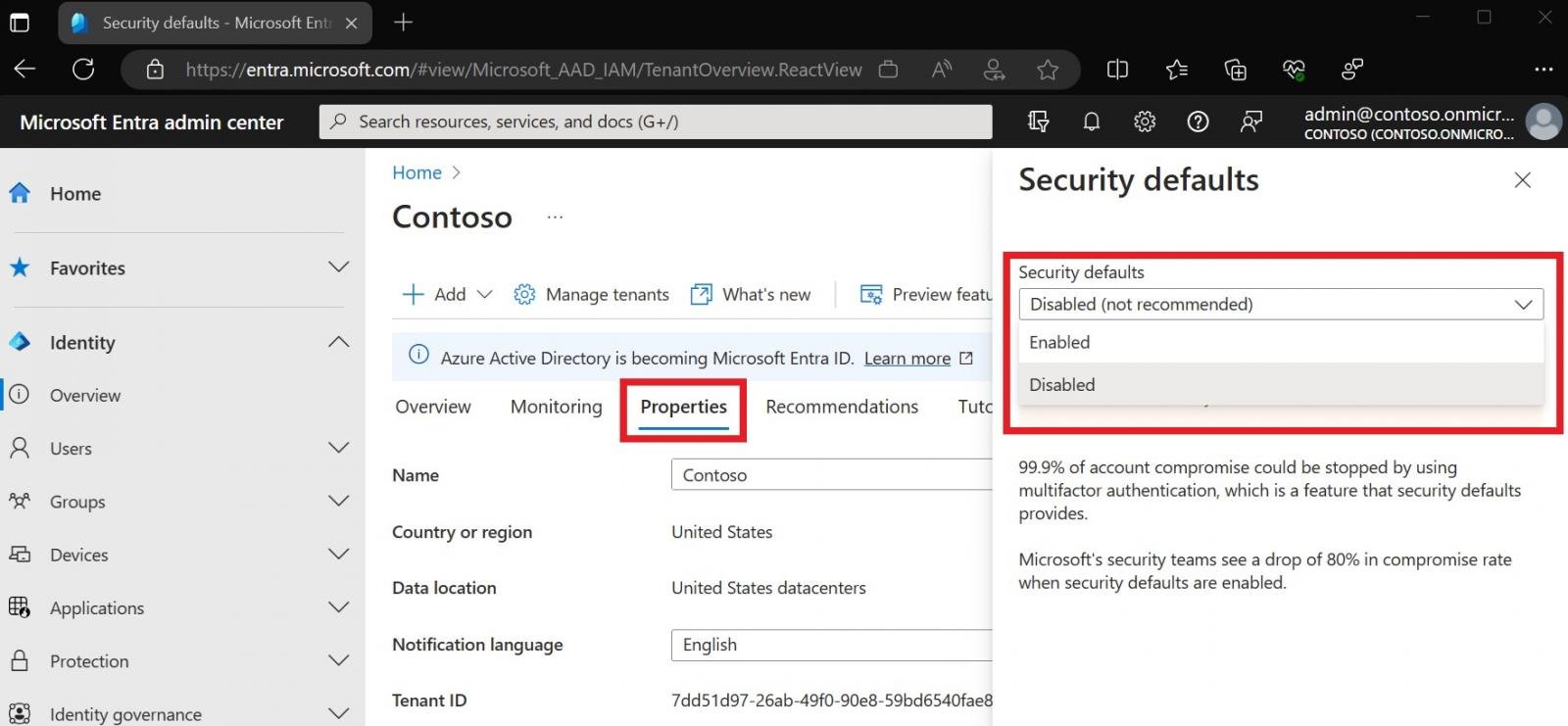Open Browser essentials heart icon
The image size is (1568, 726).
click(x=1294, y=70)
